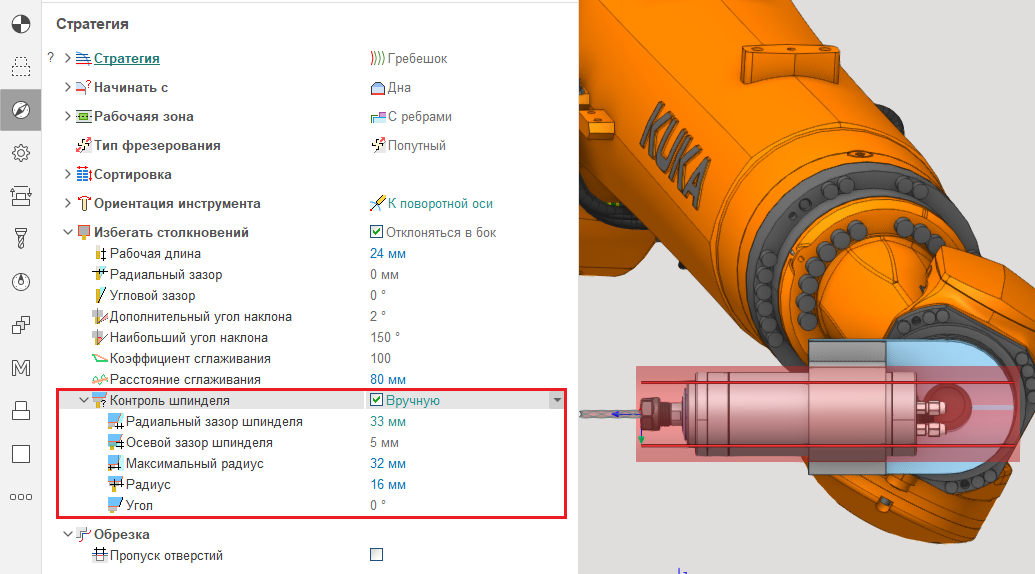Click the 'К поворотной оси' value
The image size is (1035, 574).
440,204
